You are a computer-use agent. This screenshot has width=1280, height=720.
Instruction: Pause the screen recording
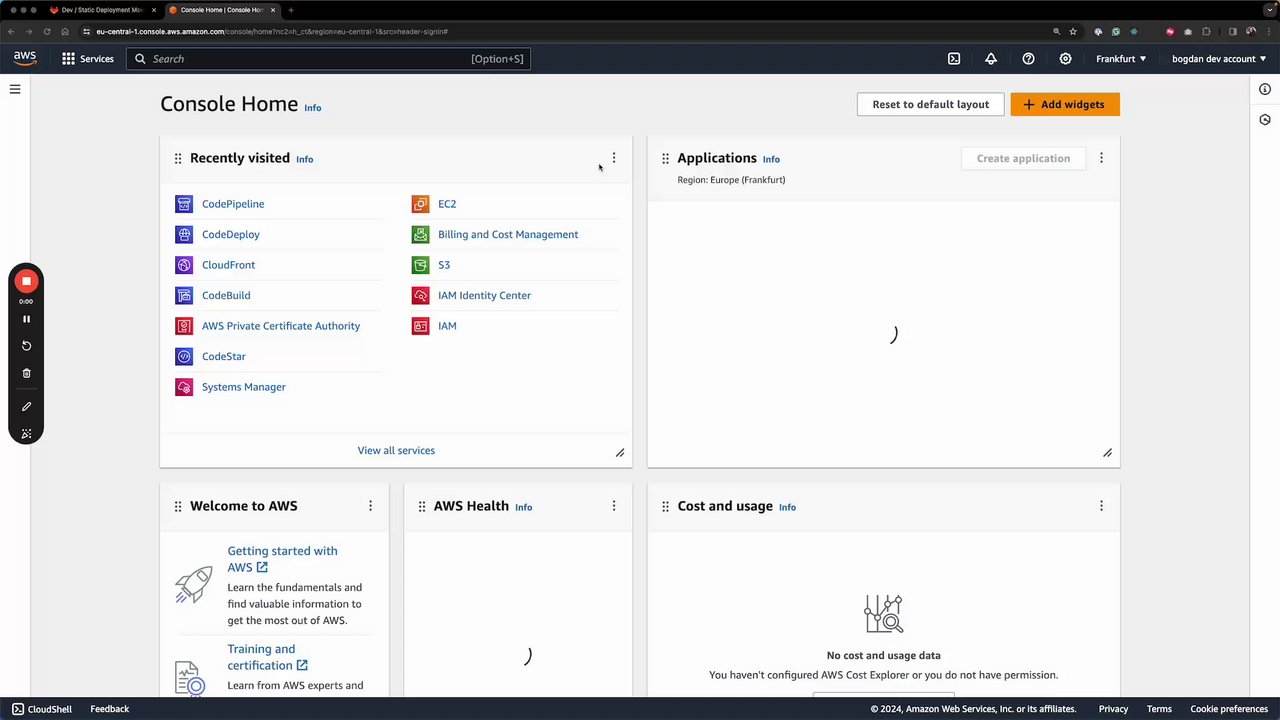coord(26,319)
